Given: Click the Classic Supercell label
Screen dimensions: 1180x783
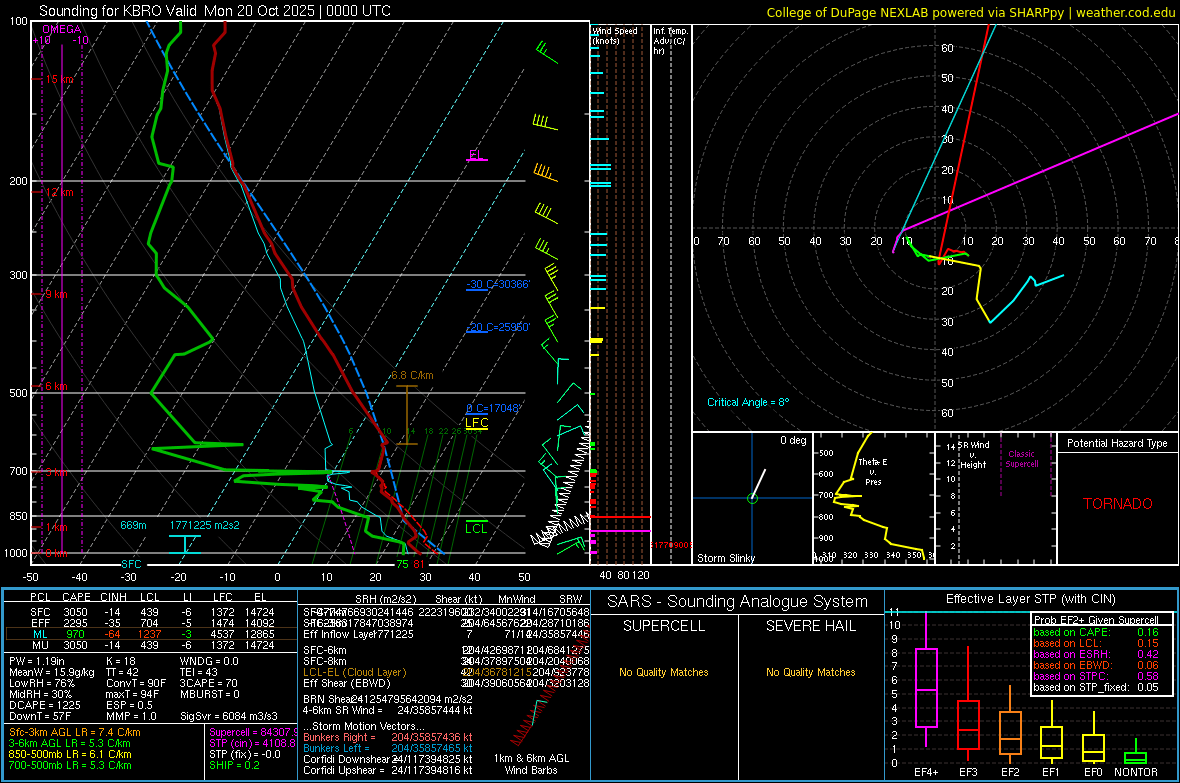Looking at the screenshot, I should tap(1022, 459).
